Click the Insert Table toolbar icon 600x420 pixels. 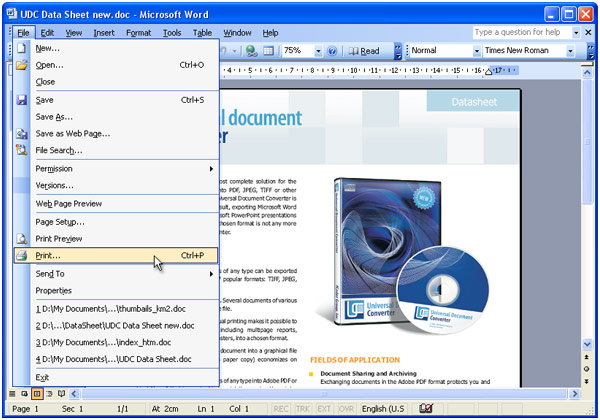[x=269, y=51]
